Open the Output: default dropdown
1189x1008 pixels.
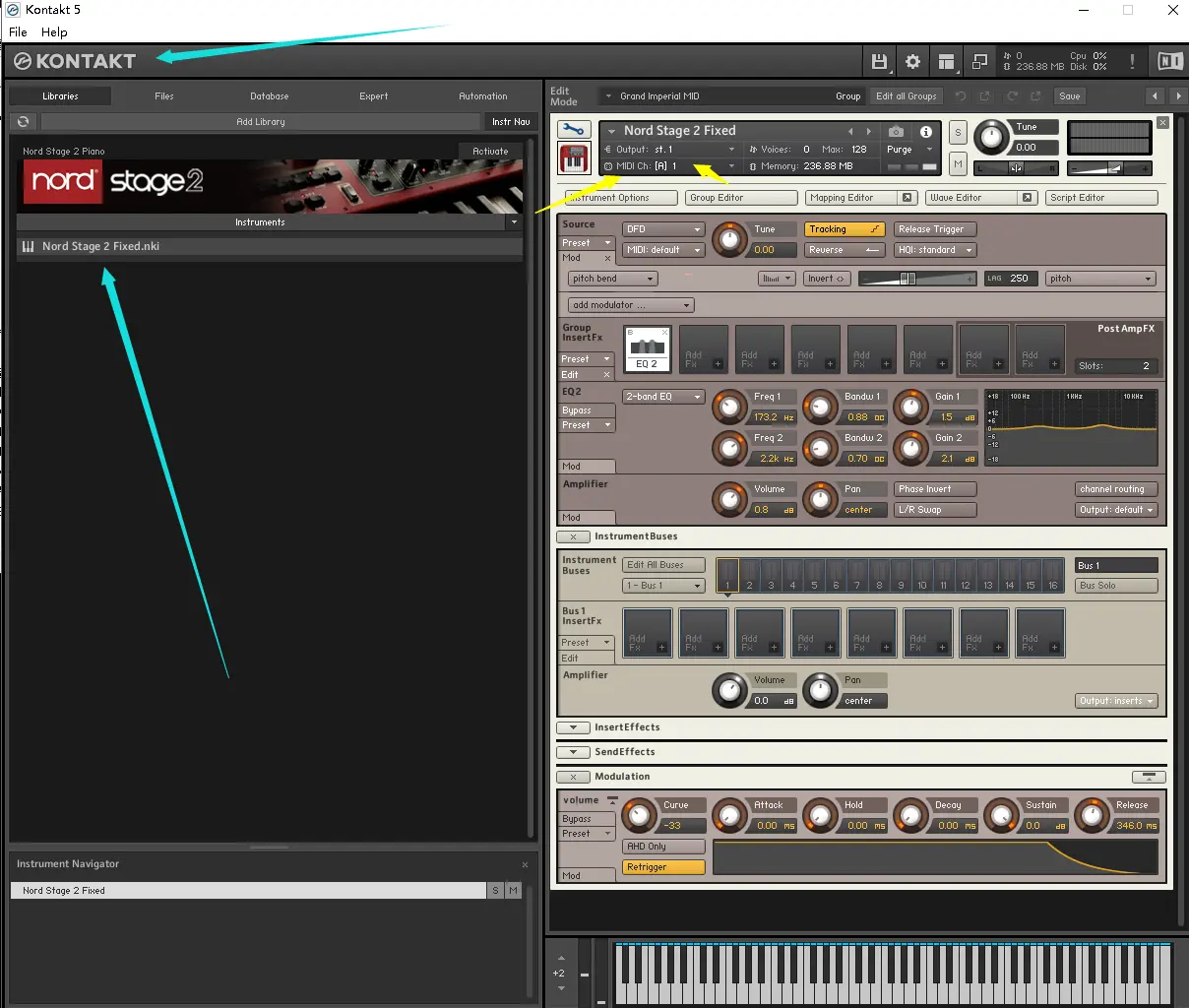click(x=1116, y=510)
